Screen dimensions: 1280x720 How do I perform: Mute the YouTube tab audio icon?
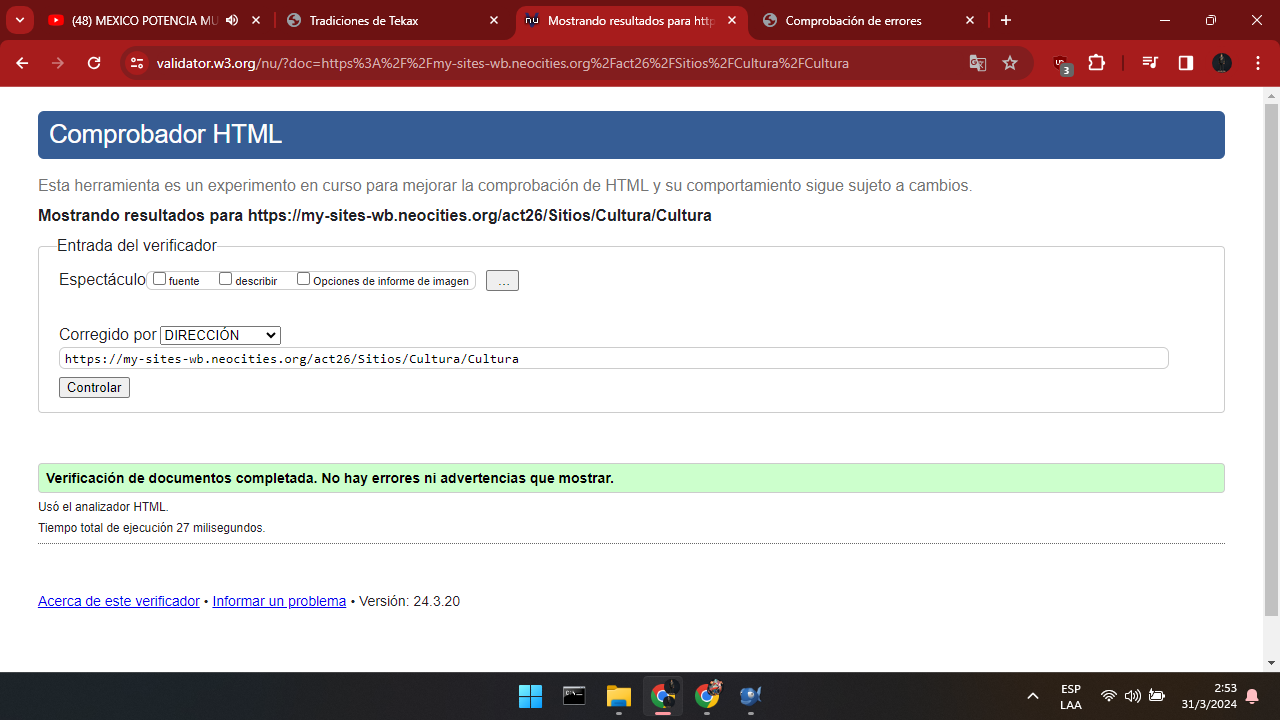tap(232, 20)
